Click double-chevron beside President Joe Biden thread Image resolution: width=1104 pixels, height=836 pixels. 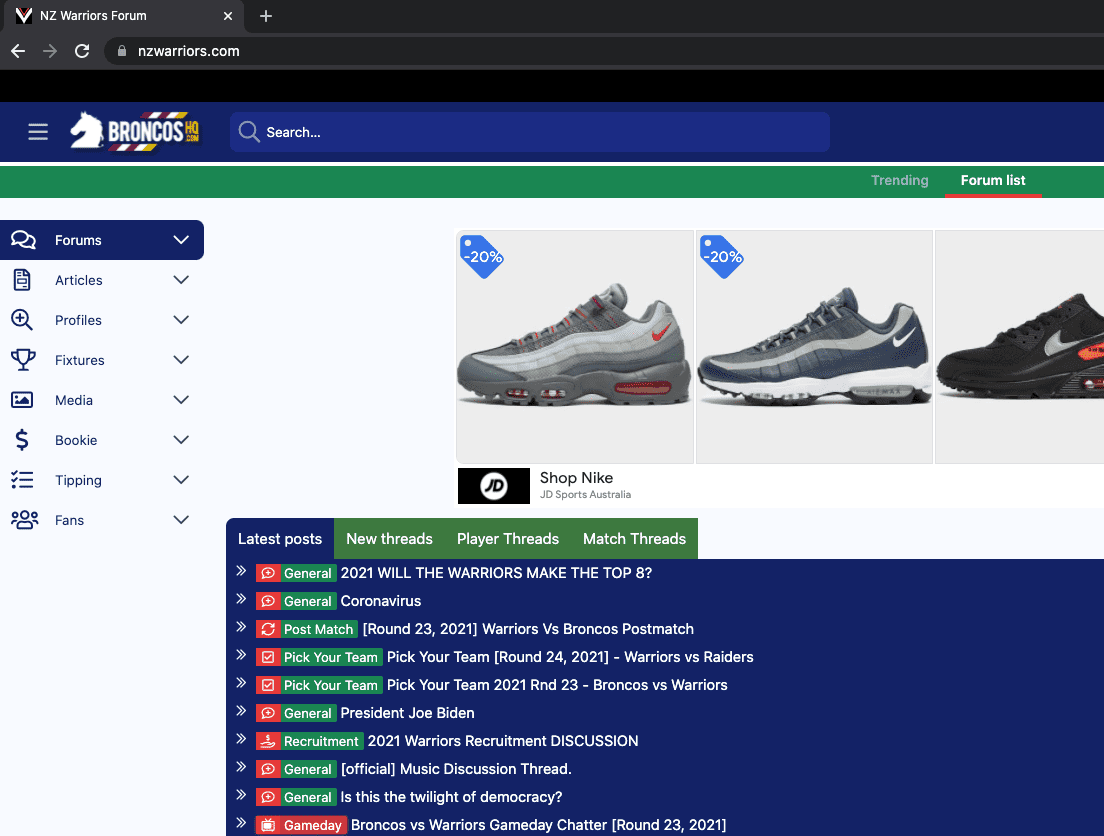(x=241, y=711)
